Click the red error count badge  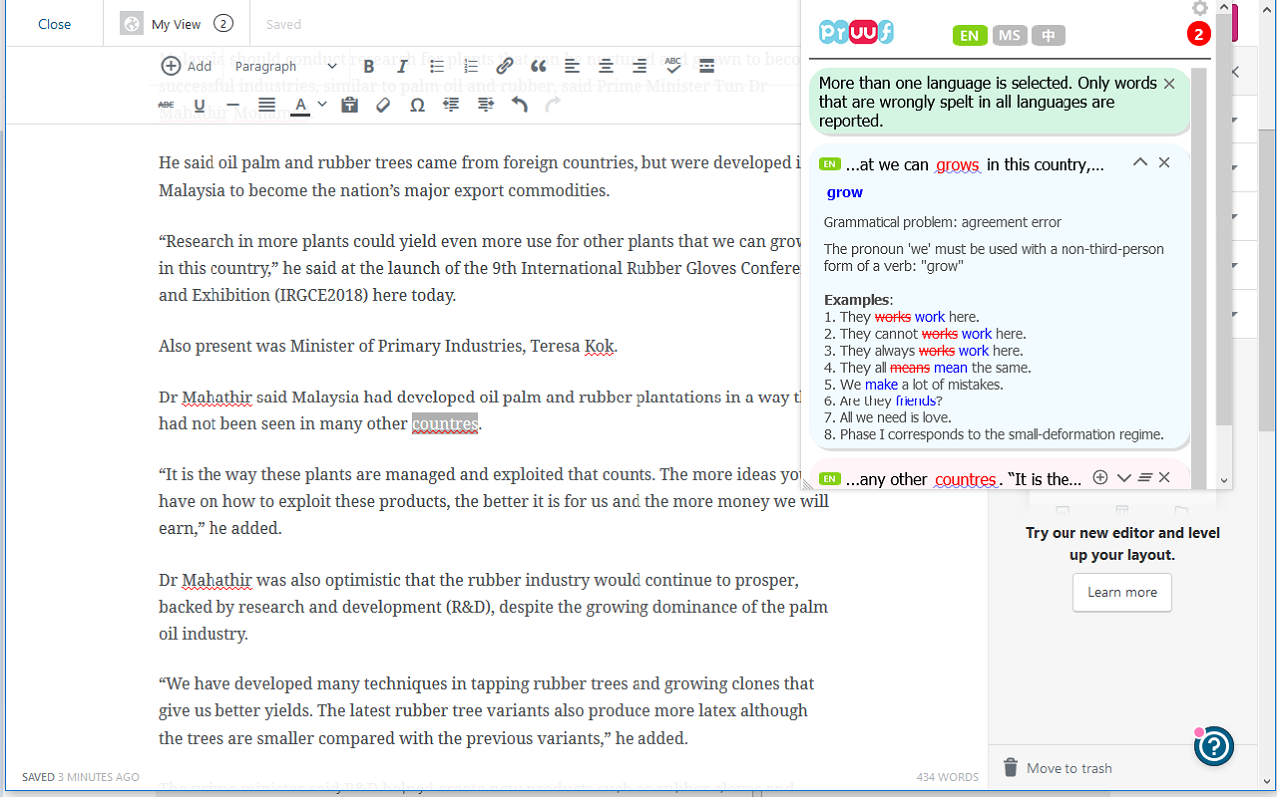click(1198, 35)
